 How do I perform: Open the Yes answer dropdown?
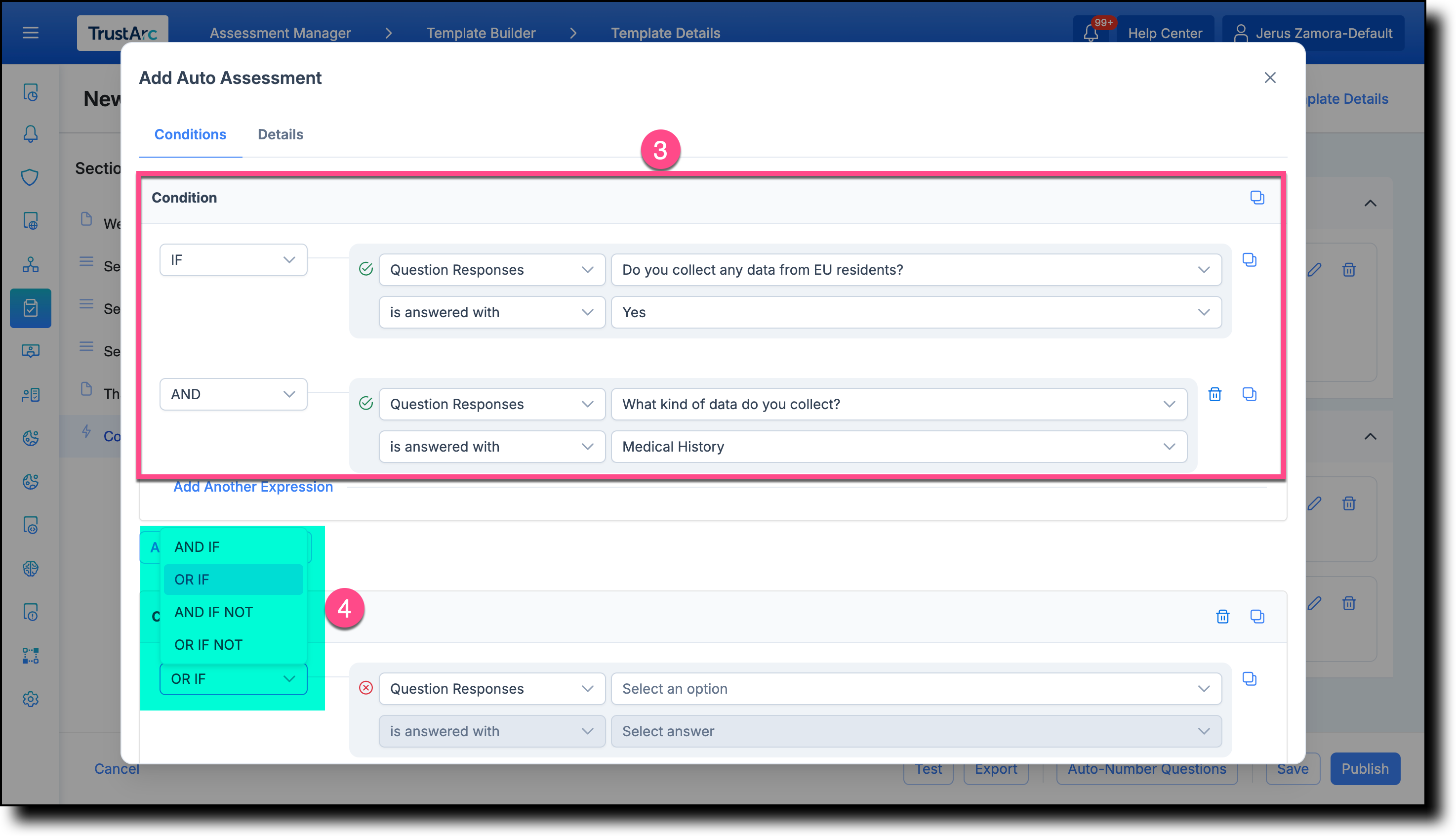pos(916,312)
